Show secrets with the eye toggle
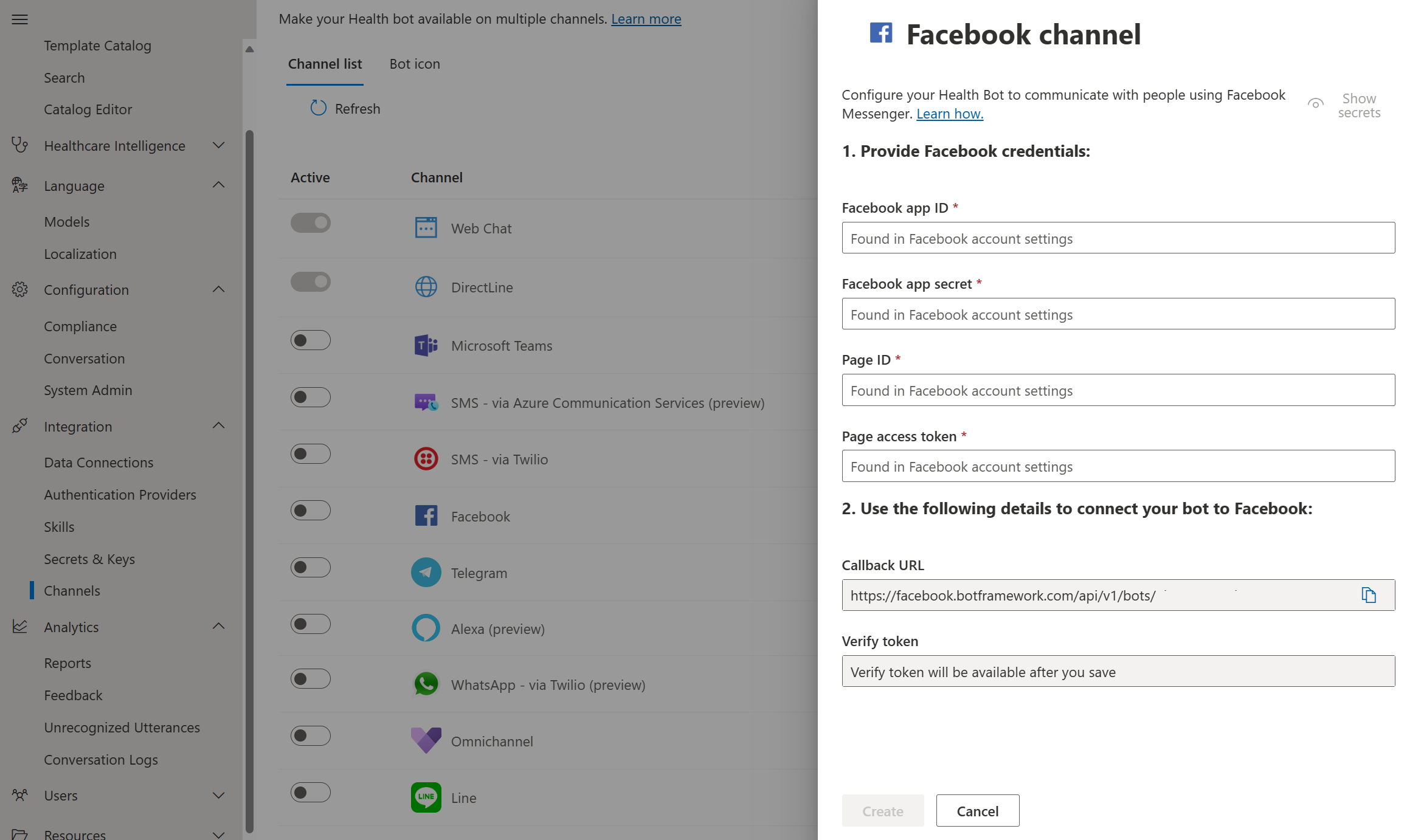The width and height of the screenshot is (1407, 840). 1344,105
